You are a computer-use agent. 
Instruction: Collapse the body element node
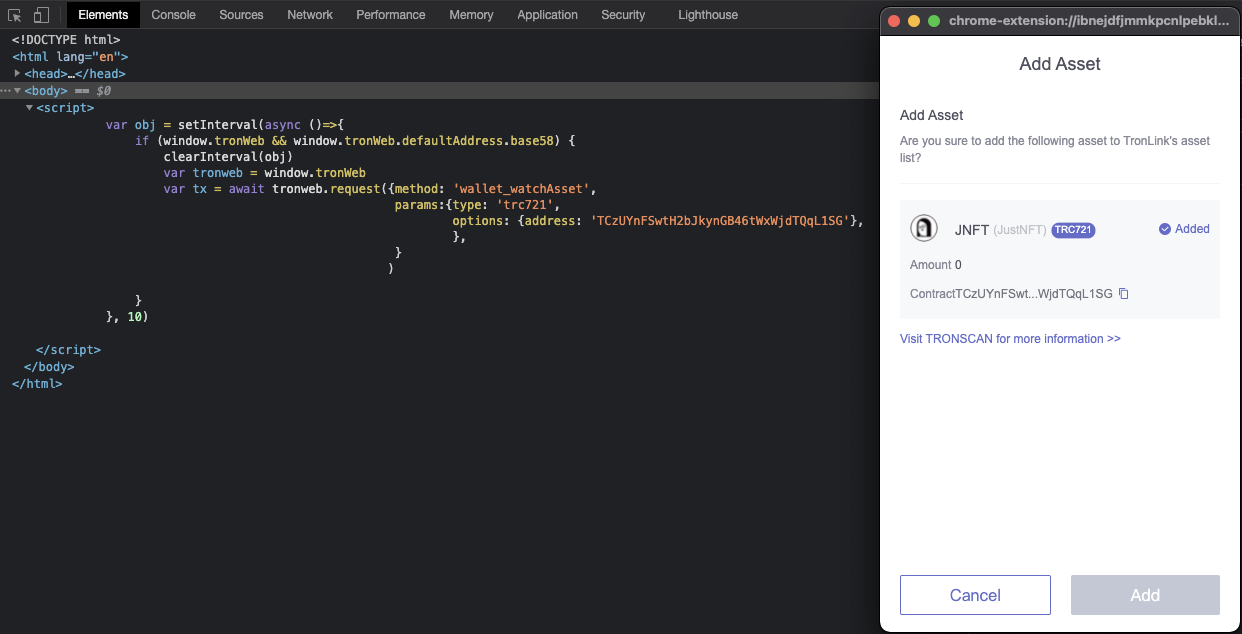17,90
